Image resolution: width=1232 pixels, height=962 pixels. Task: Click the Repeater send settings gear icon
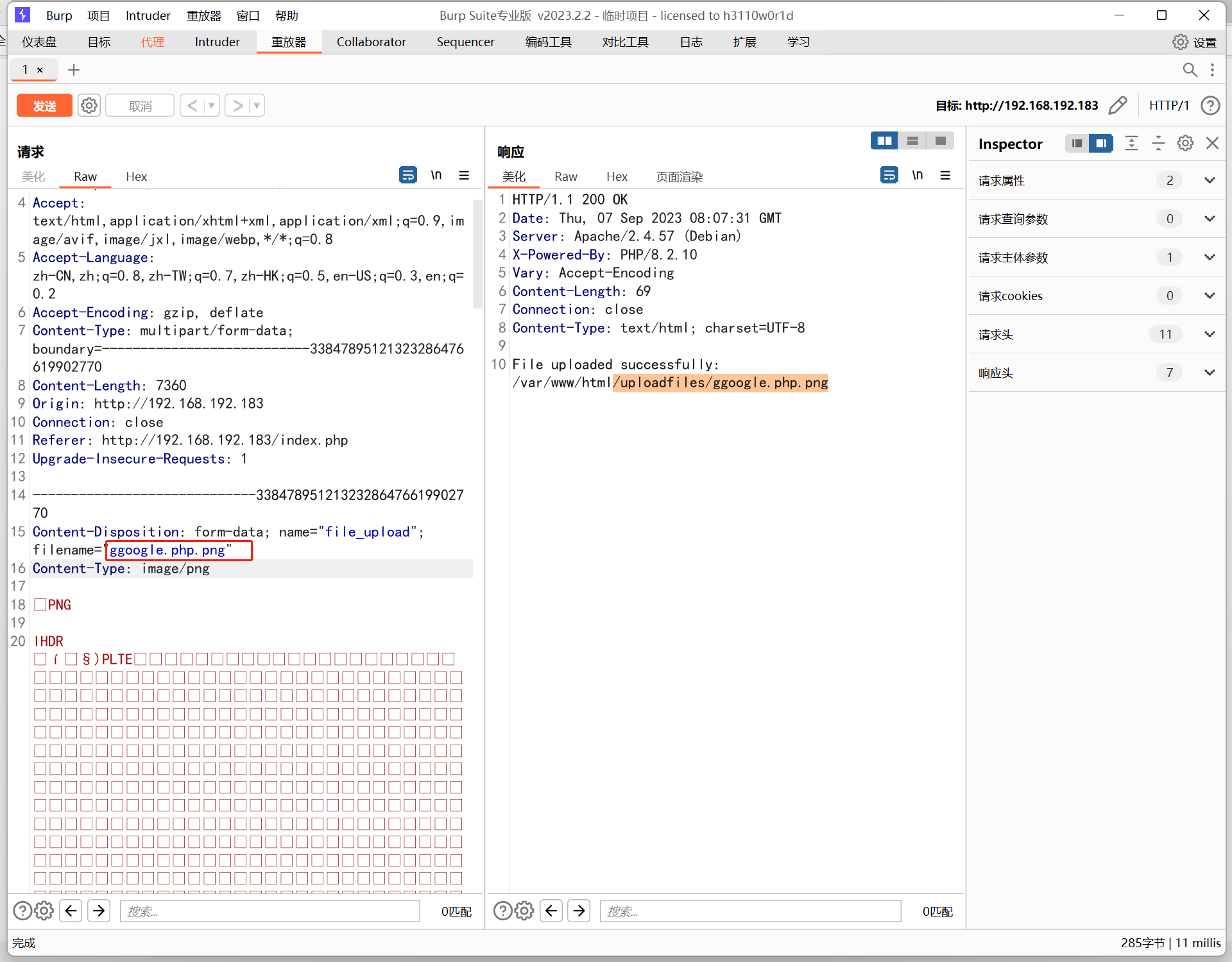tap(89, 105)
